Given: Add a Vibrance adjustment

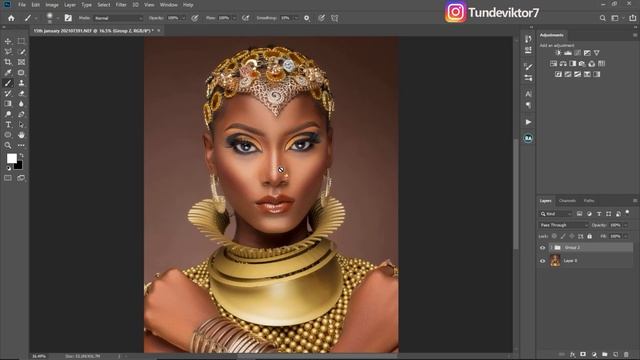Looking at the screenshot, I should tap(597, 53).
